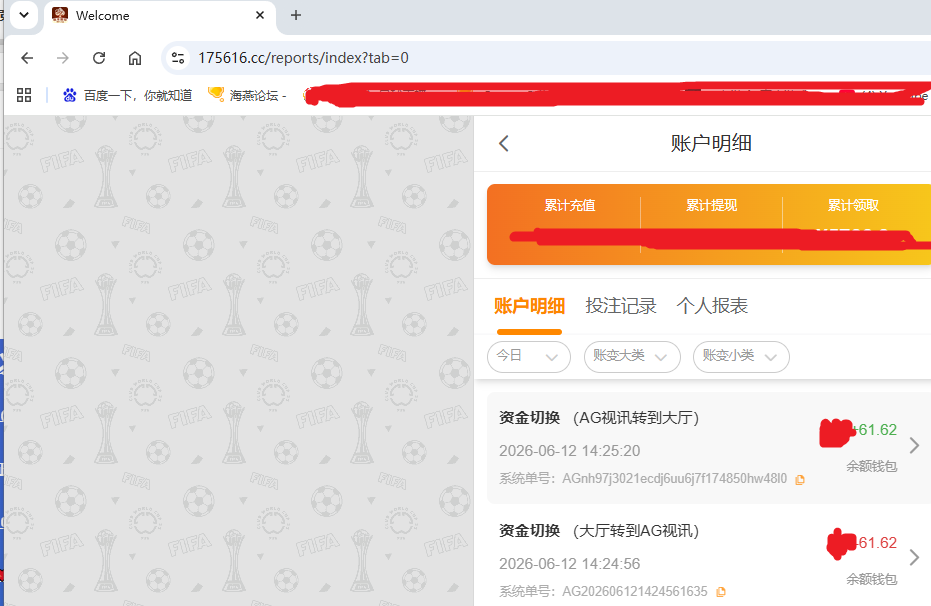Click the browser forward arrow

(x=62, y=58)
